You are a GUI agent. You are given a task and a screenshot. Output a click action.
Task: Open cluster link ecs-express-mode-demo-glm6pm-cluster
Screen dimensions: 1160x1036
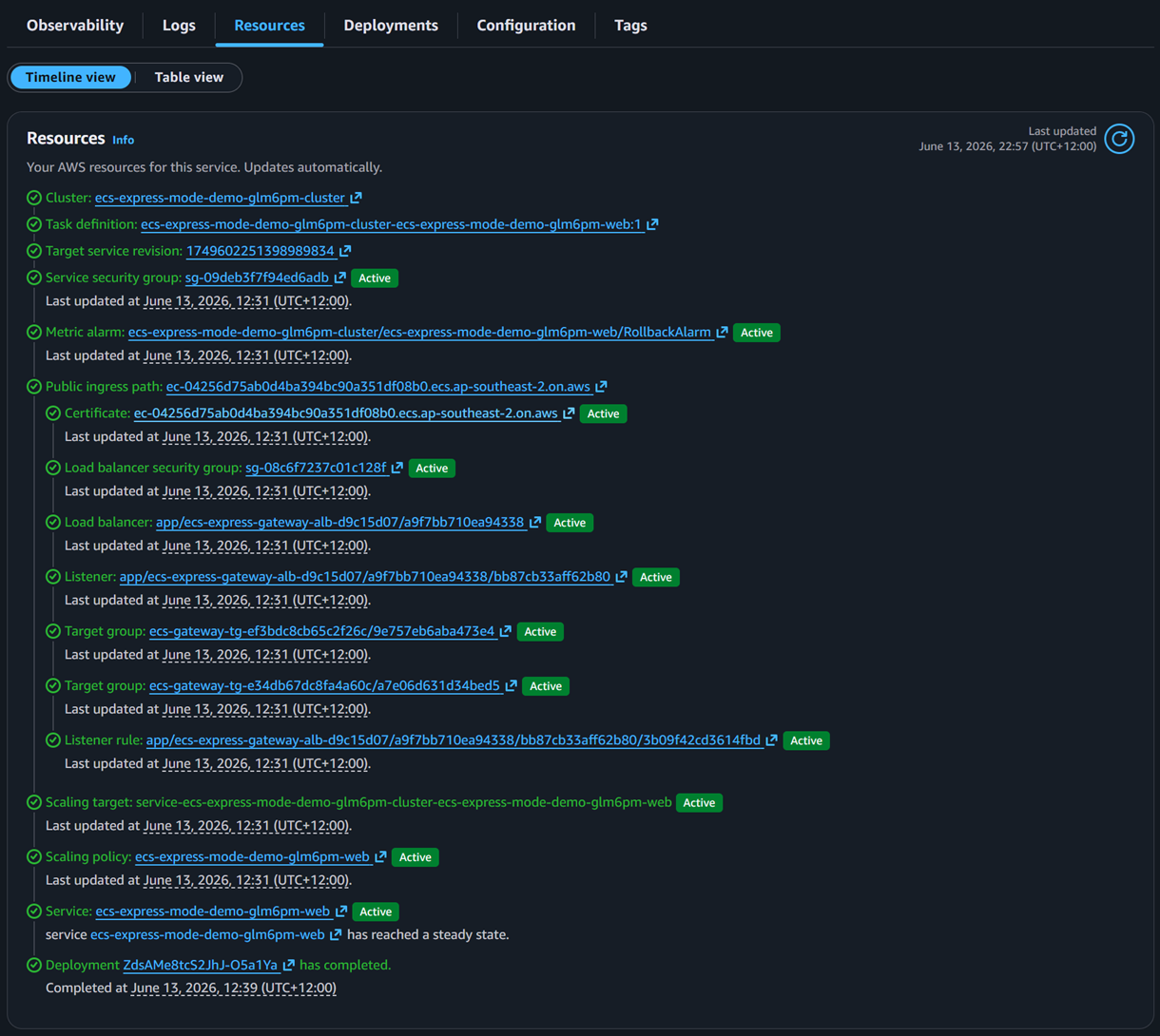220,198
